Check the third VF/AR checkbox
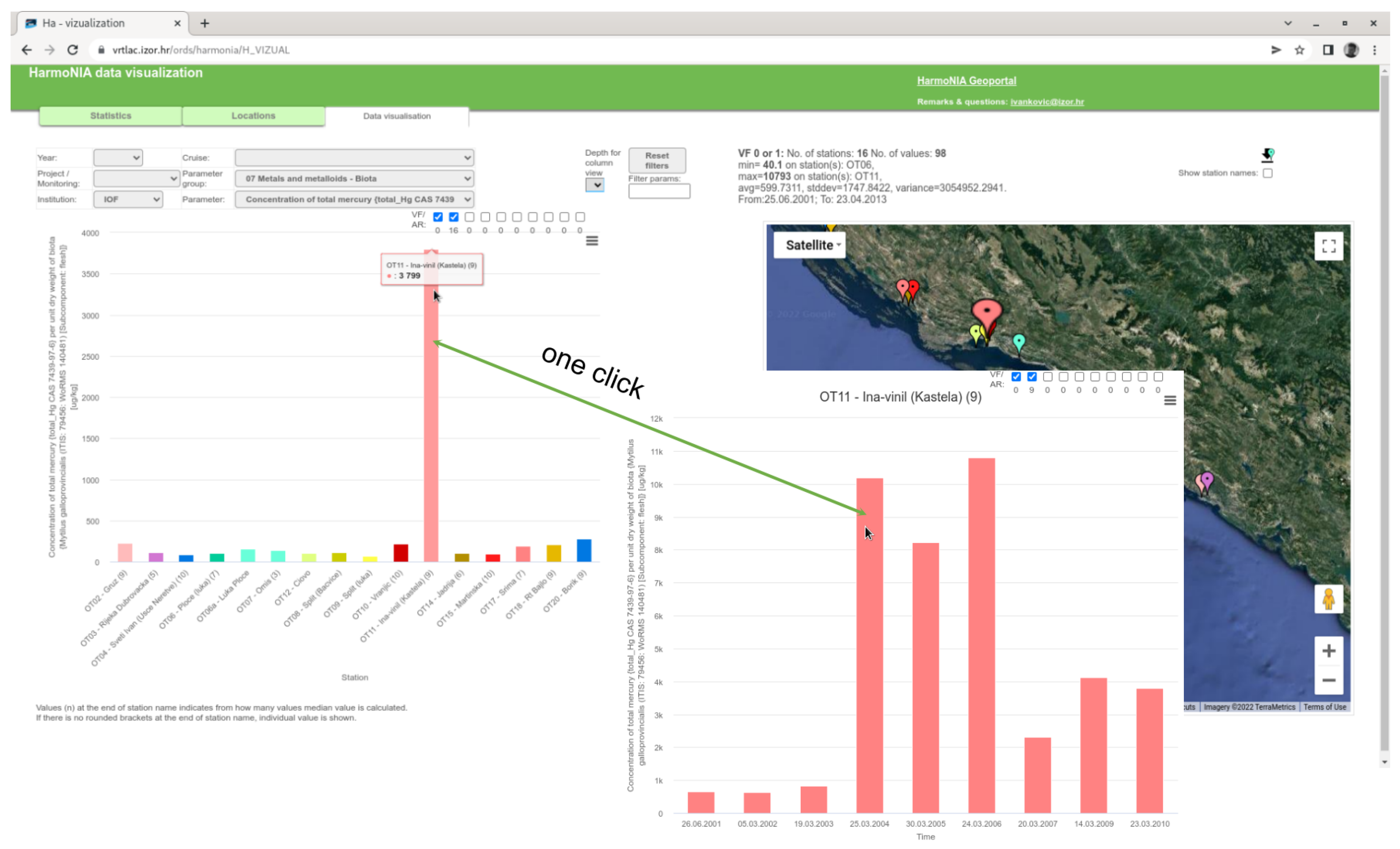 pos(469,217)
